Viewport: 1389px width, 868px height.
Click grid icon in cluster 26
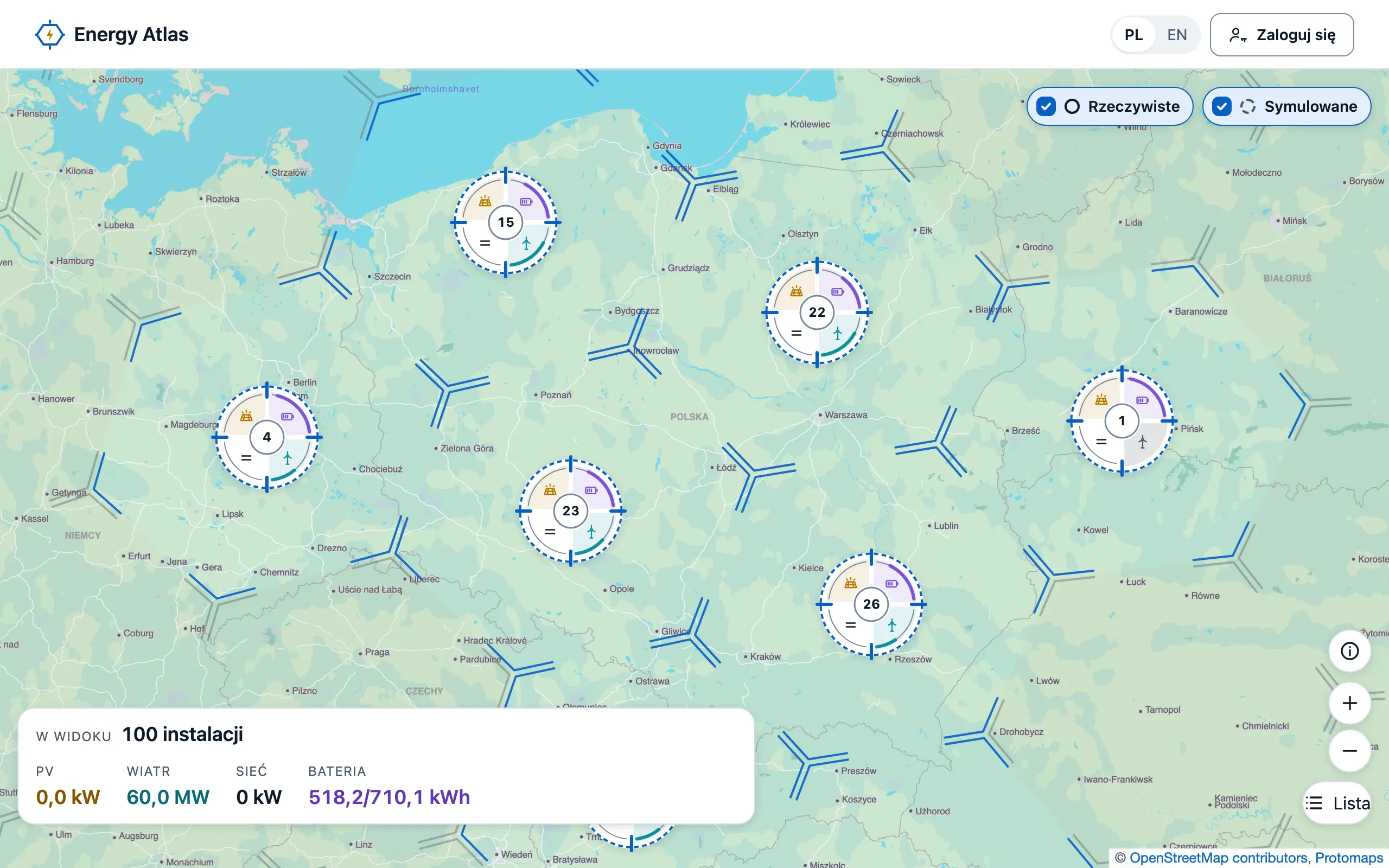pos(851,624)
